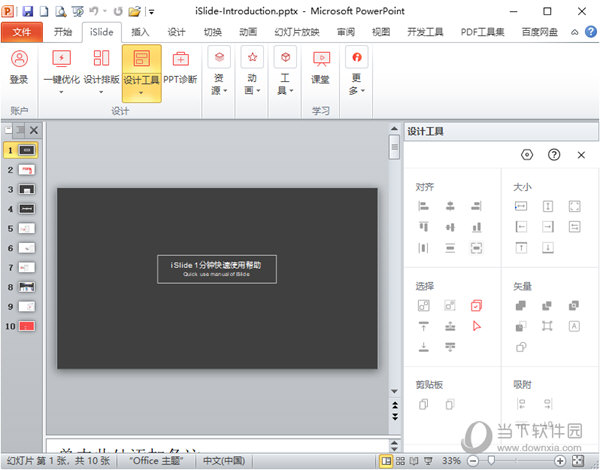Click the Open folder quick access icon
Screen dimensions: 600x470
click(134, 11)
